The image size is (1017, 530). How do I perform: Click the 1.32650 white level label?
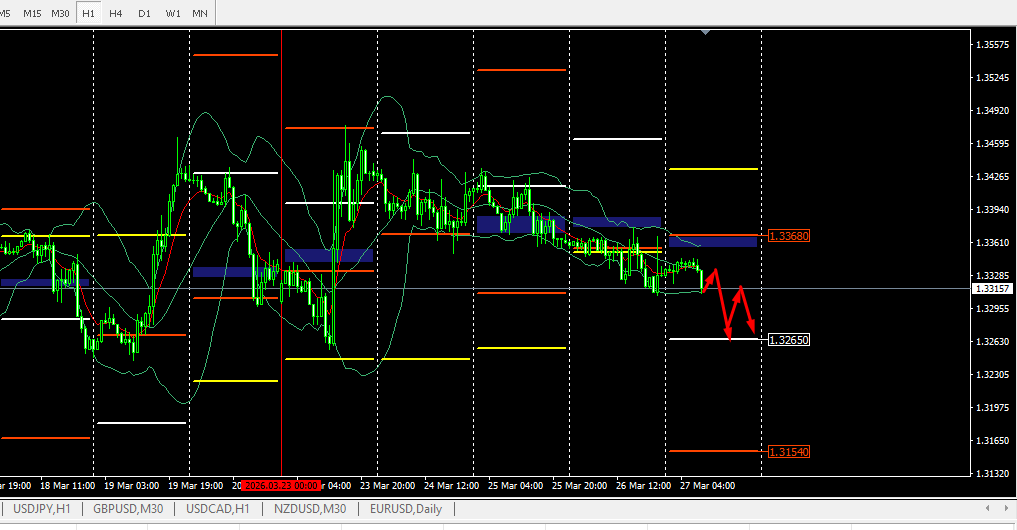[x=788, y=340]
